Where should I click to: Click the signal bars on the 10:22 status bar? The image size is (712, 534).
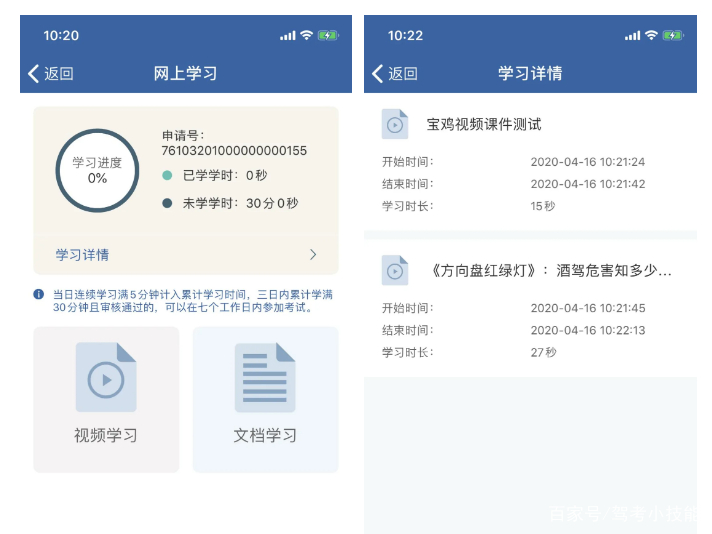[633, 36]
